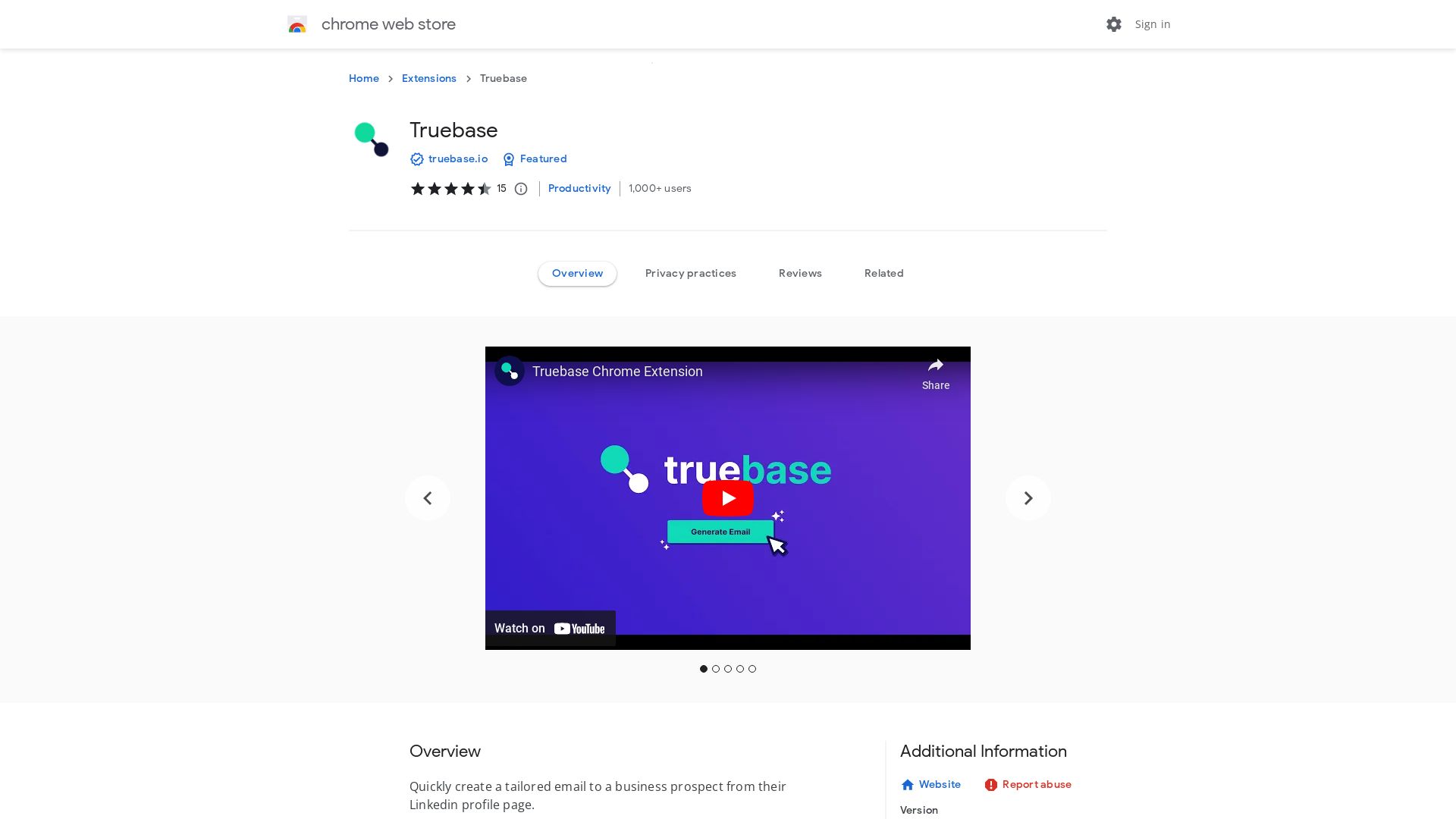Play the Truebase YouTube video
The height and width of the screenshot is (819, 1456).
coord(727,498)
